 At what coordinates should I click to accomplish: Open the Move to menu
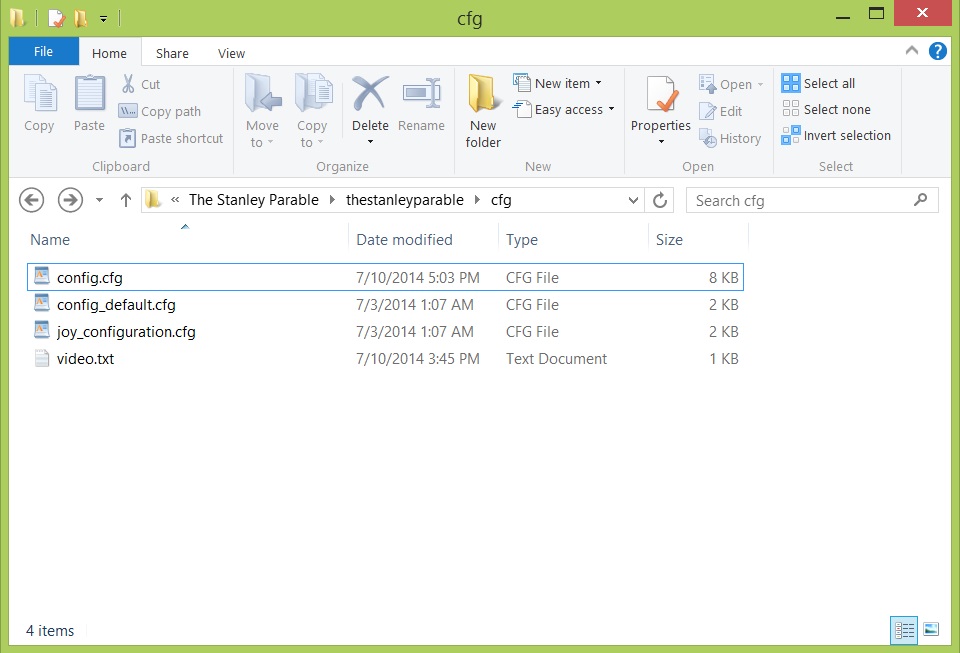[262, 111]
